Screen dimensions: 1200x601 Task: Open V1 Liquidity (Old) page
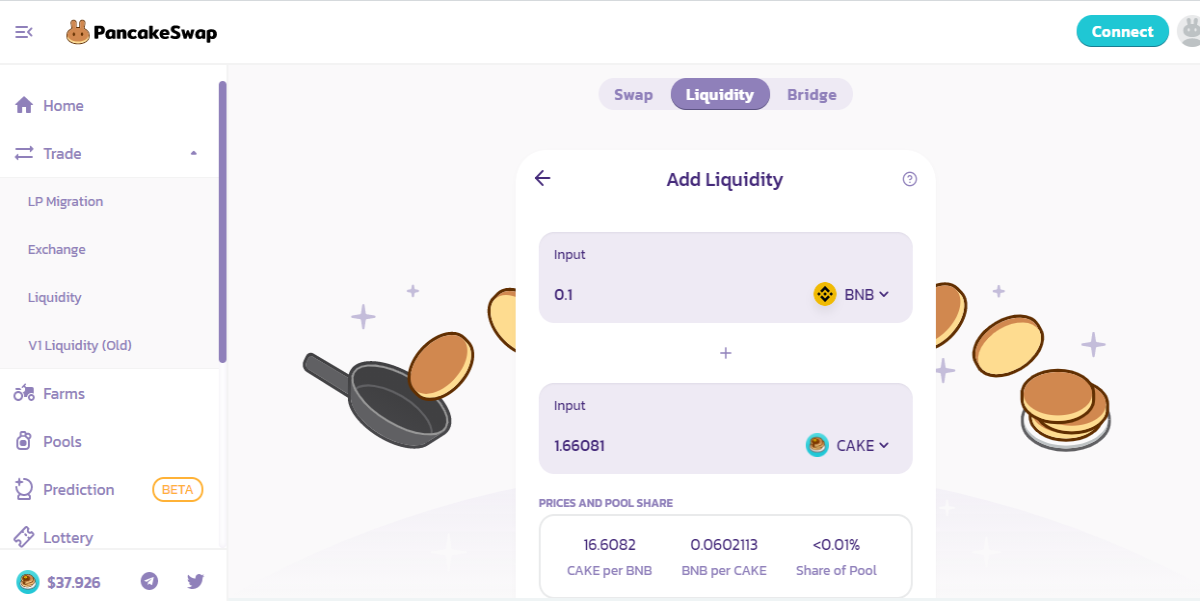(80, 345)
